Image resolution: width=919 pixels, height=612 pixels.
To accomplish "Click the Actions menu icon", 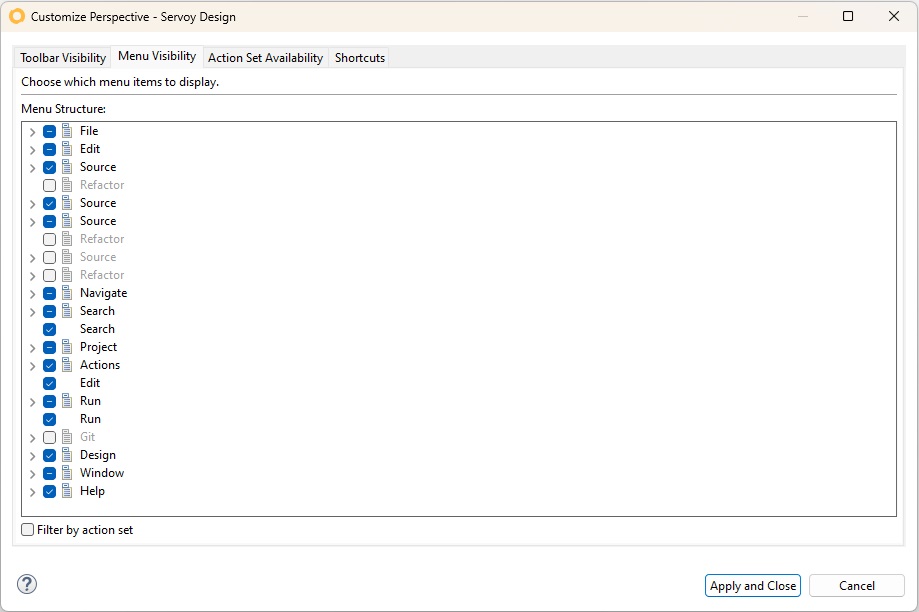I will tap(67, 365).
